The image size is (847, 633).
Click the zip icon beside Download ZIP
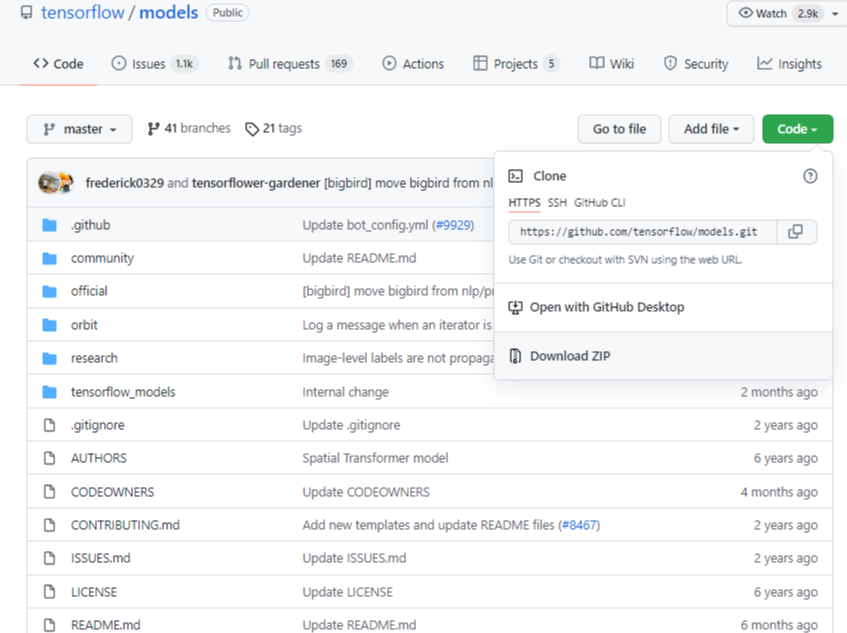coord(515,356)
